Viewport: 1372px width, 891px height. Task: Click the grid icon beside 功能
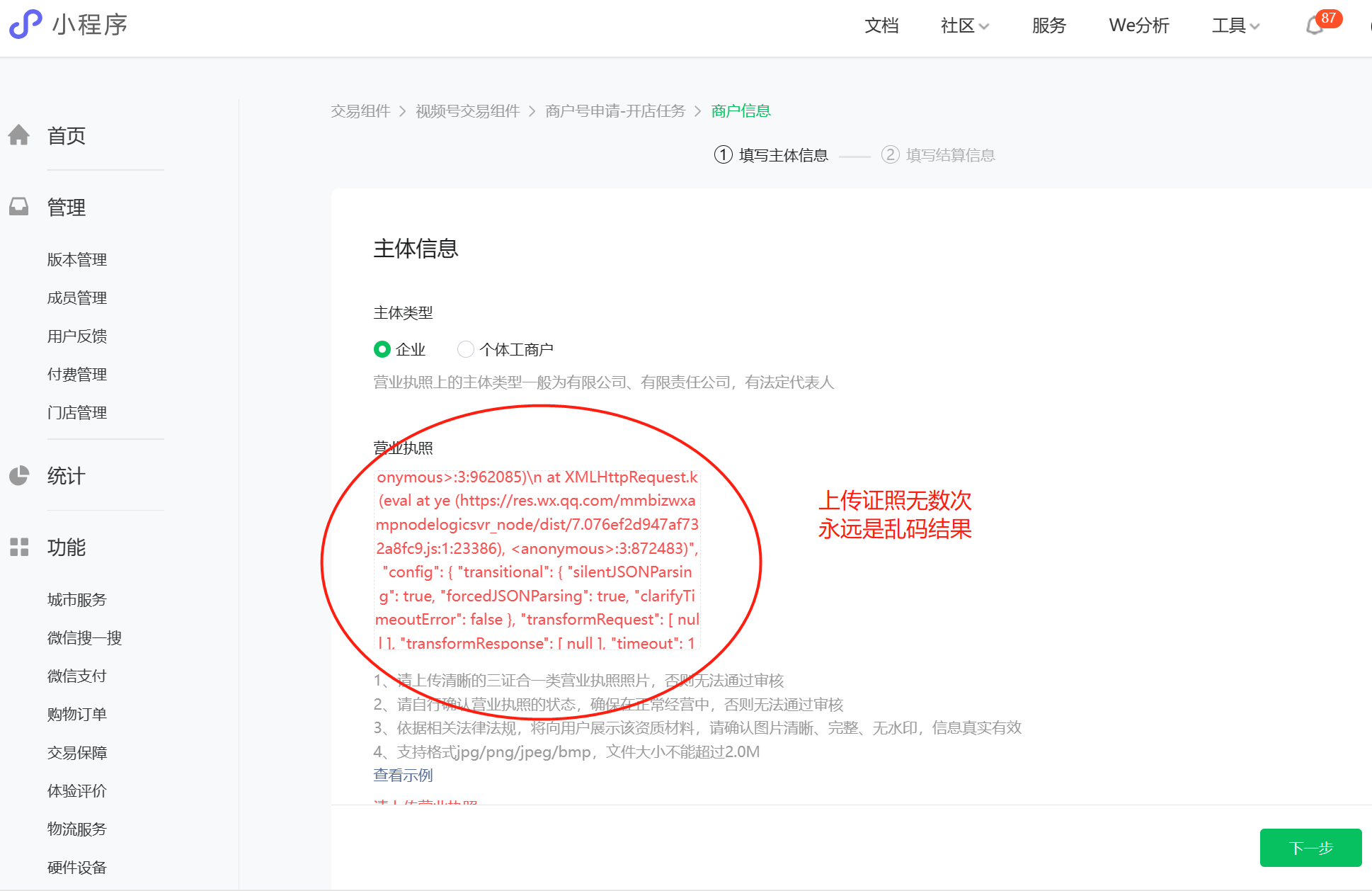click(19, 547)
